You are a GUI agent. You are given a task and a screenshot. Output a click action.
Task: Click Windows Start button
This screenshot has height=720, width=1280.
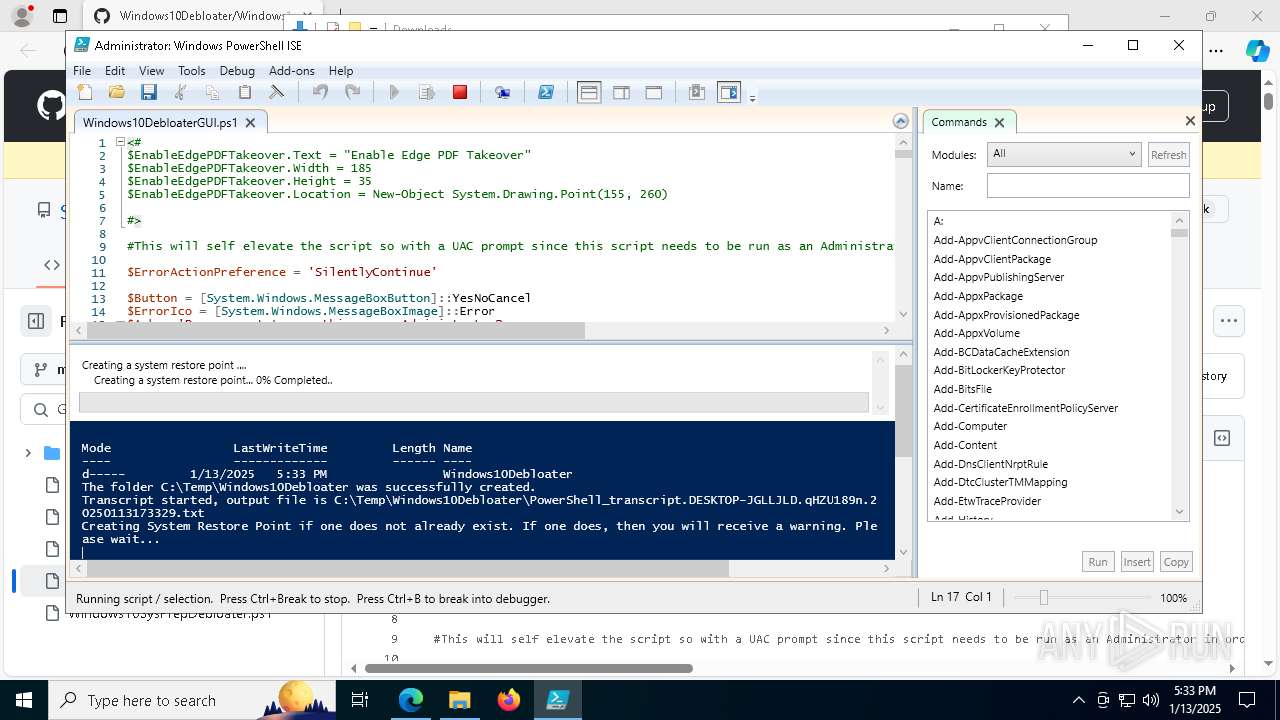[x=23, y=700]
